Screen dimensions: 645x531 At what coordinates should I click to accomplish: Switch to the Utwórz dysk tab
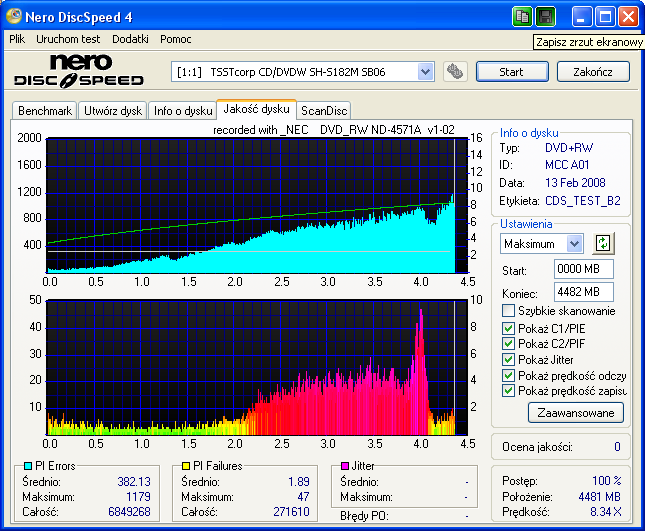pos(113,111)
